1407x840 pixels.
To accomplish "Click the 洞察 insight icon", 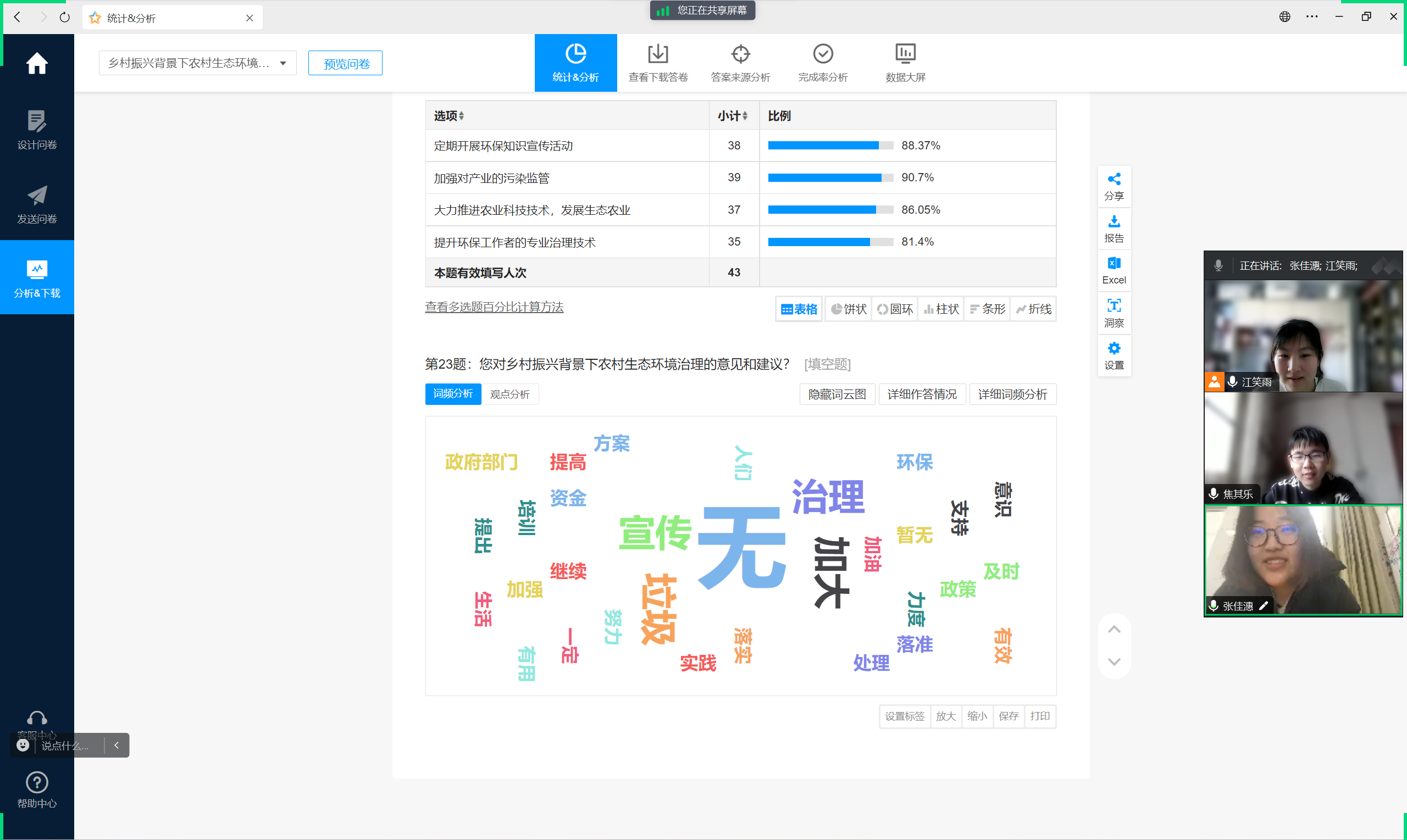I will [x=1113, y=306].
